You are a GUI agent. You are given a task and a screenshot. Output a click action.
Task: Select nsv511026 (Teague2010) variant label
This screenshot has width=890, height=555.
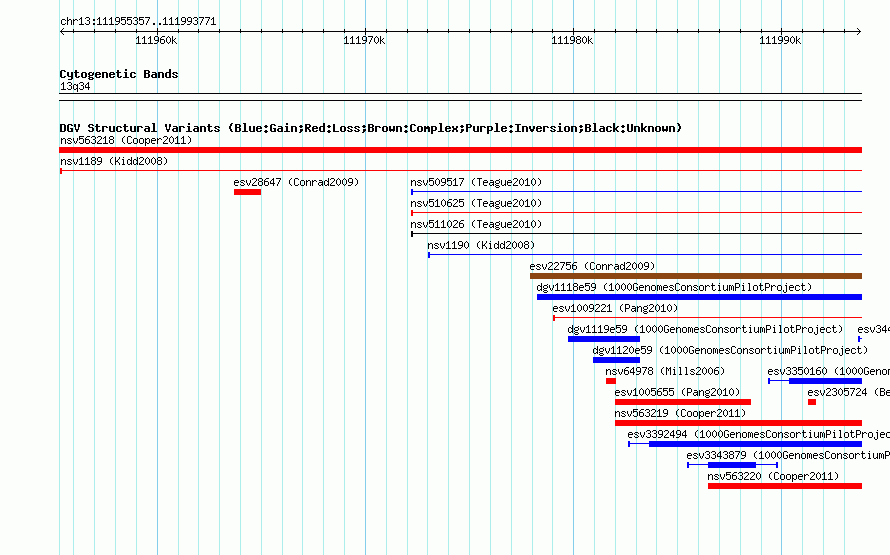pos(476,224)
